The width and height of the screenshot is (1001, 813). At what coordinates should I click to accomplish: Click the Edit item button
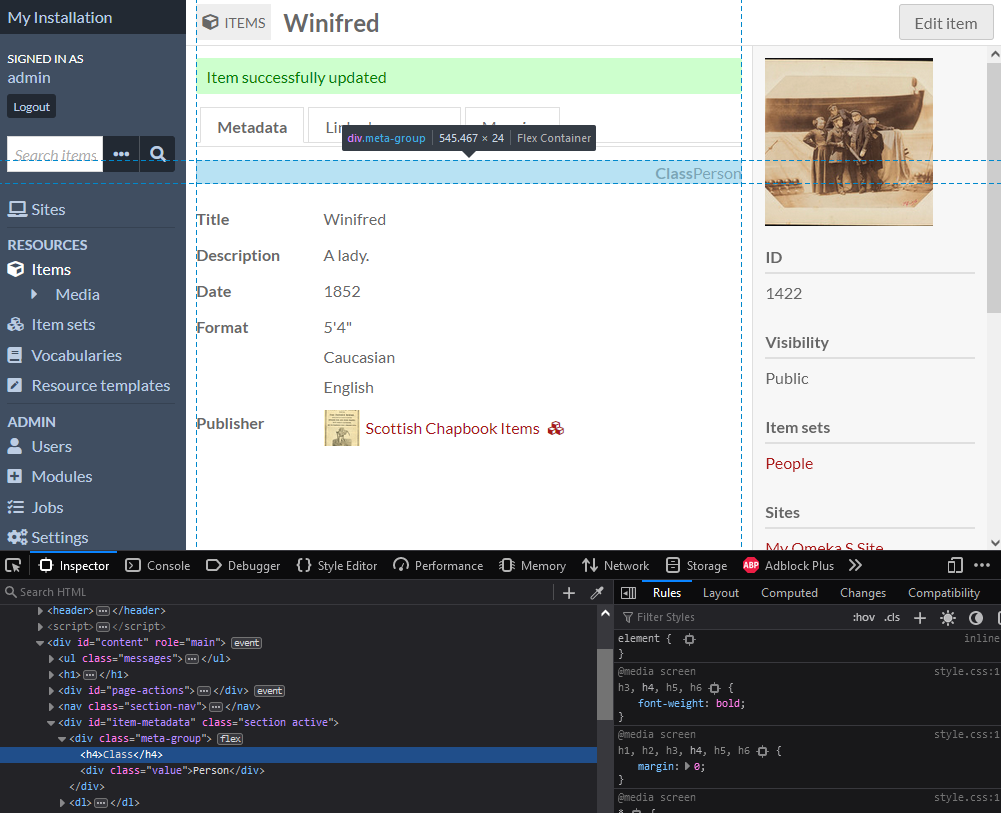click(944, 22)
